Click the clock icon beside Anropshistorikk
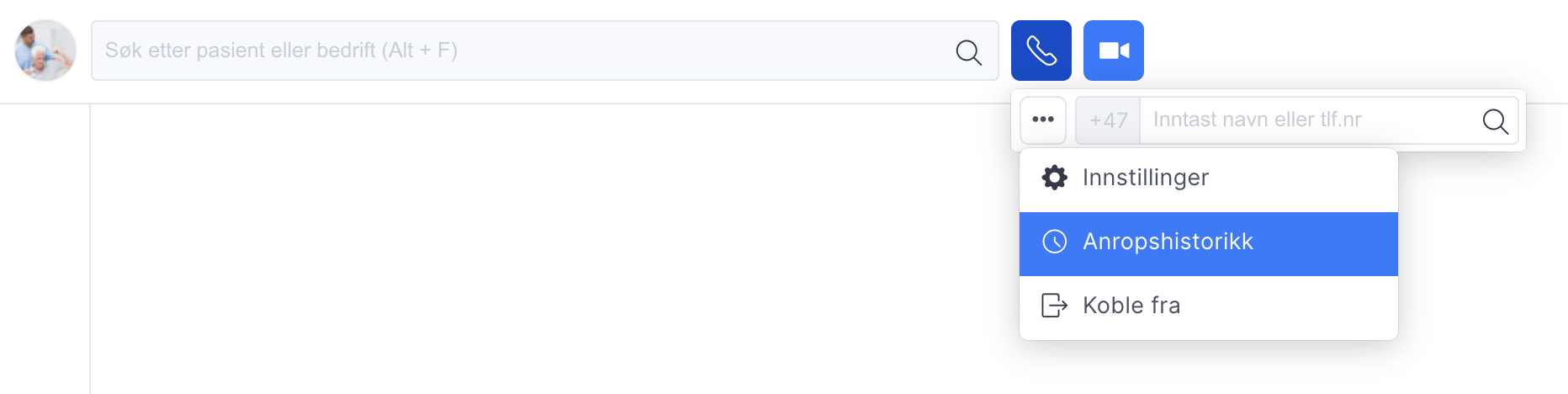The width and height of the screenshot is (1568, 394). [1055, 242]
